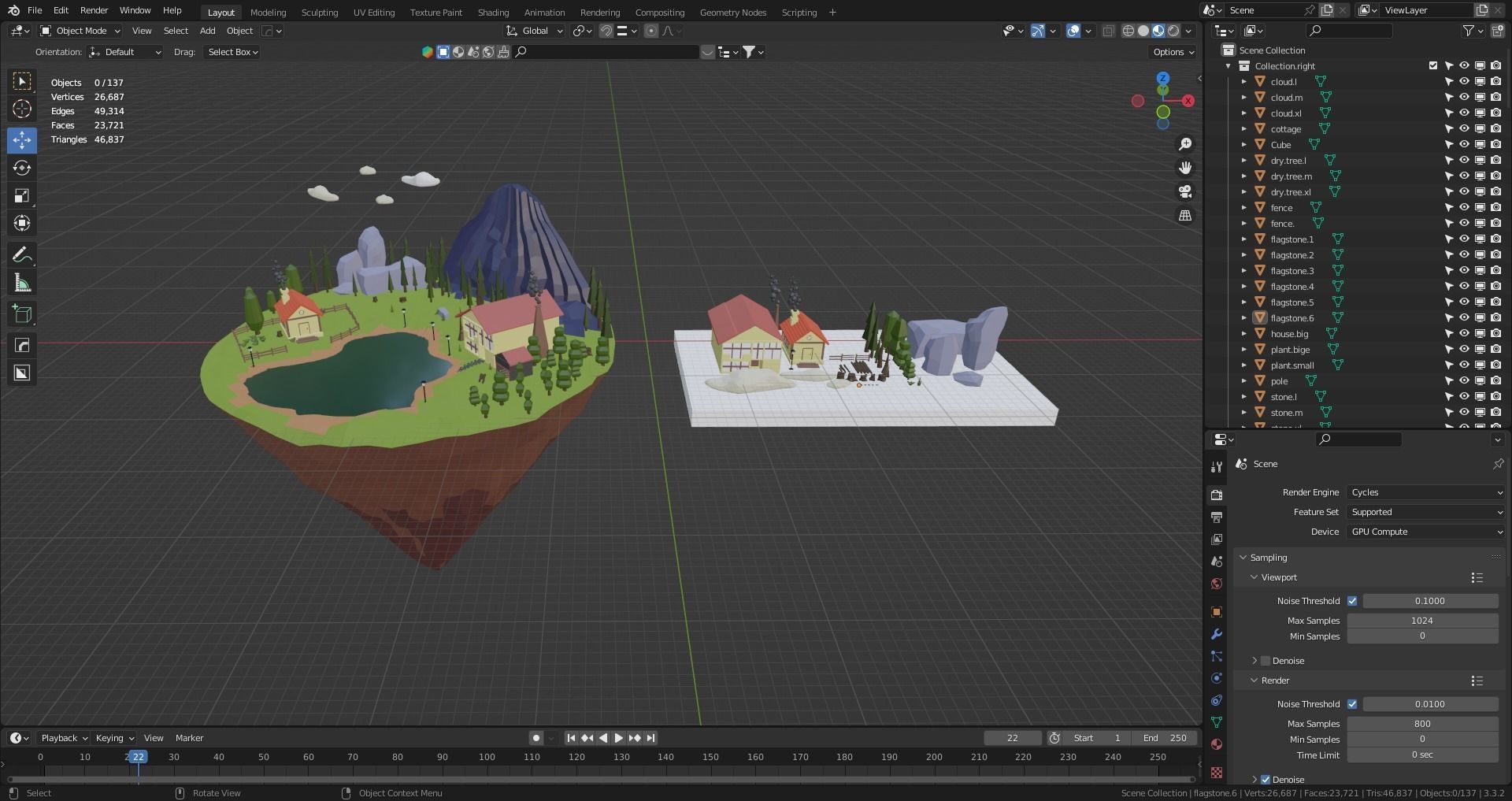Open Global orientation dropdown
This screenshot has width=1512, height=801.
pos(535,31)
